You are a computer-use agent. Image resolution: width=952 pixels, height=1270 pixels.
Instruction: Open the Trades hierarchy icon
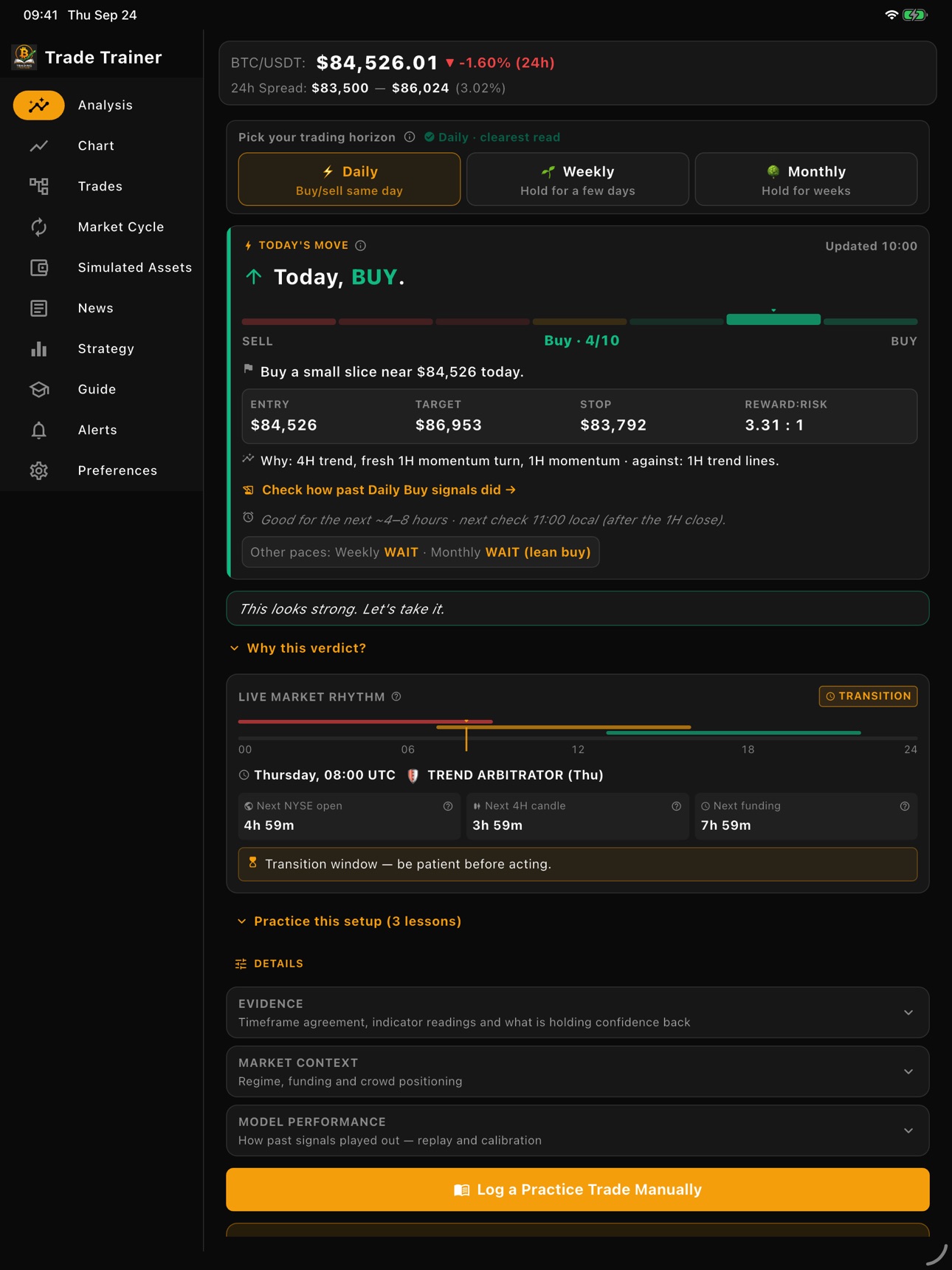pyautogui.click(x=39, y=186)
